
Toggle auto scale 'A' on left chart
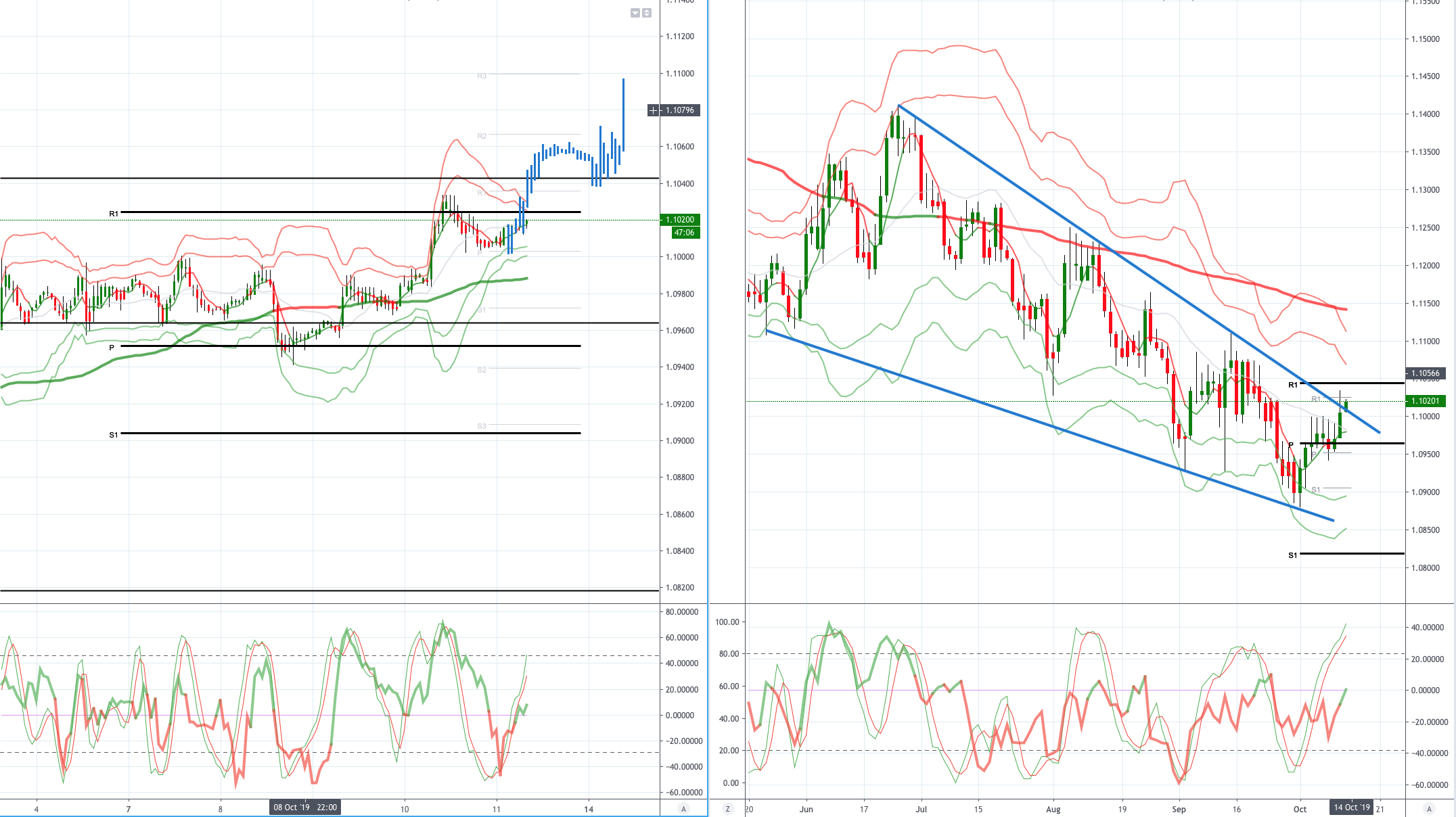[683, 809]
